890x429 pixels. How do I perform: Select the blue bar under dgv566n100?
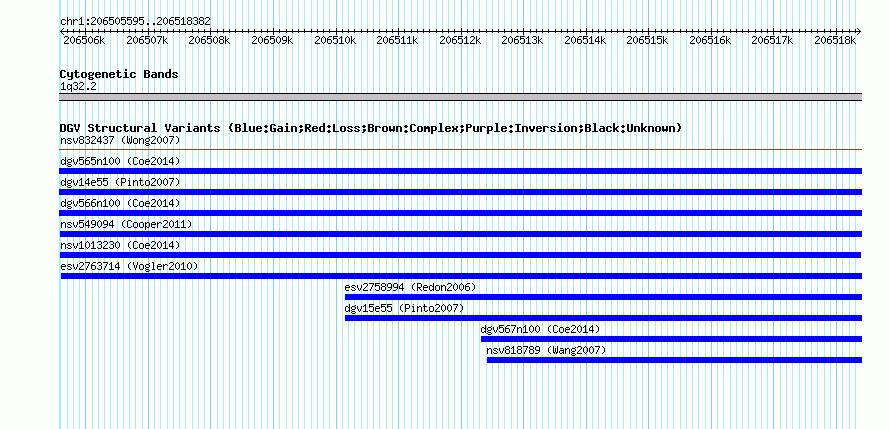point(460,213)
